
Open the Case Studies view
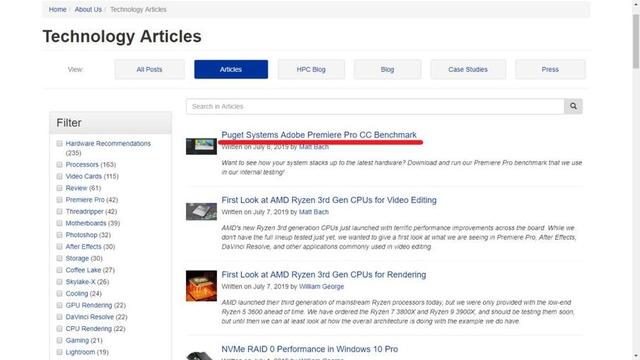click(468, 69)
